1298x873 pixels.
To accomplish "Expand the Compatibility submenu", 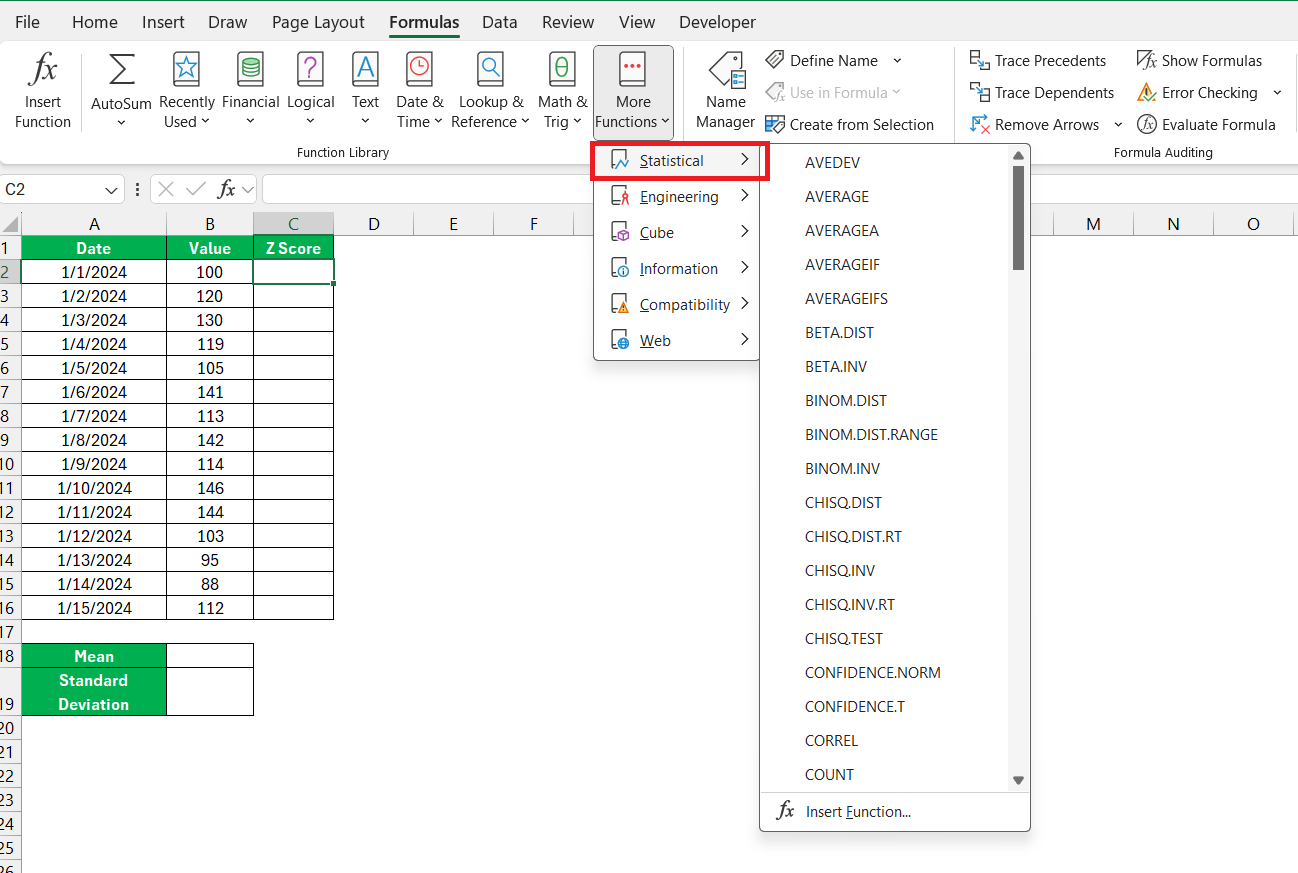I will [679, 305].
